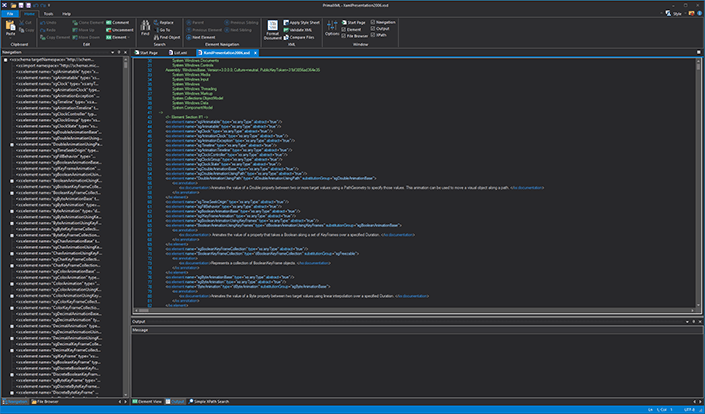Open the Format Document tool
This screenshot has width=705, height=414.
(x=272, y=30)
